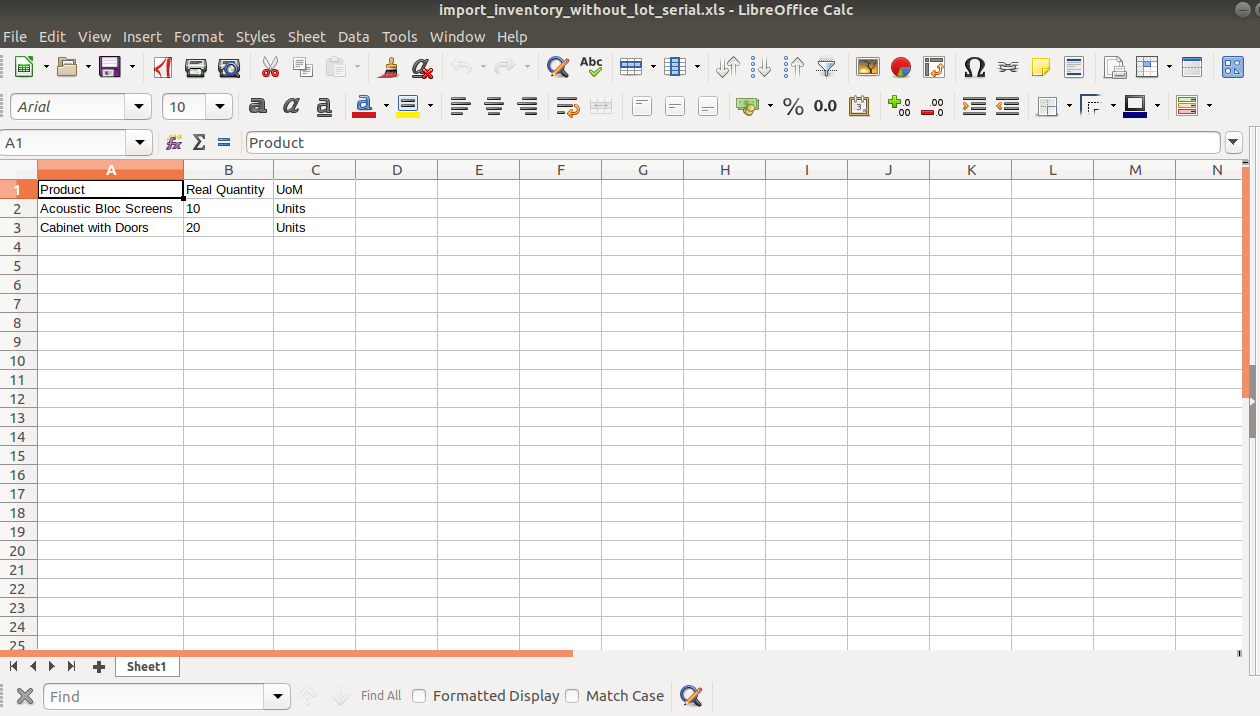Click the Special Character omega icon
1260x716 pixels.
click(x=974, y=67)
